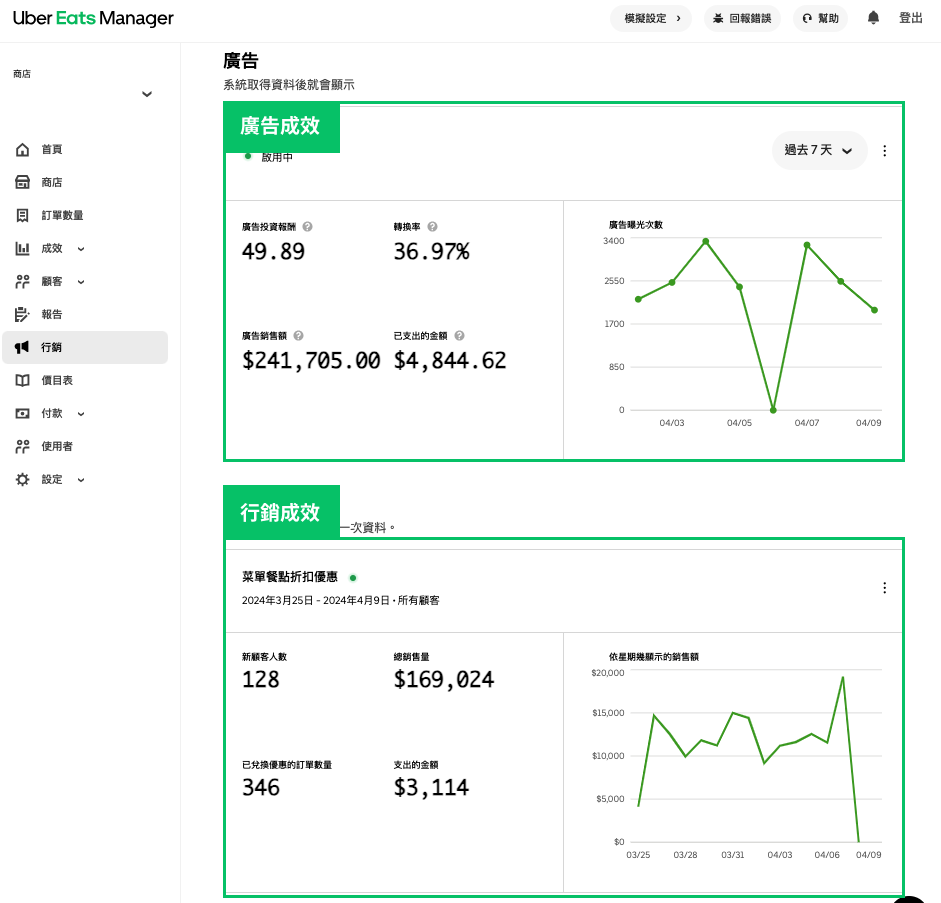Select 行銷 in the sidebar menu
This screenshot has width=941, height=903.
51,348
